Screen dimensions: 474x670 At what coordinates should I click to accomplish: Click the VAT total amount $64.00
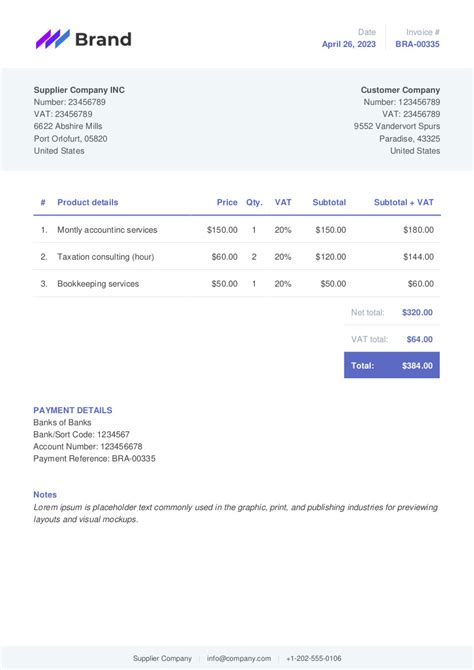tap(419, 339)
